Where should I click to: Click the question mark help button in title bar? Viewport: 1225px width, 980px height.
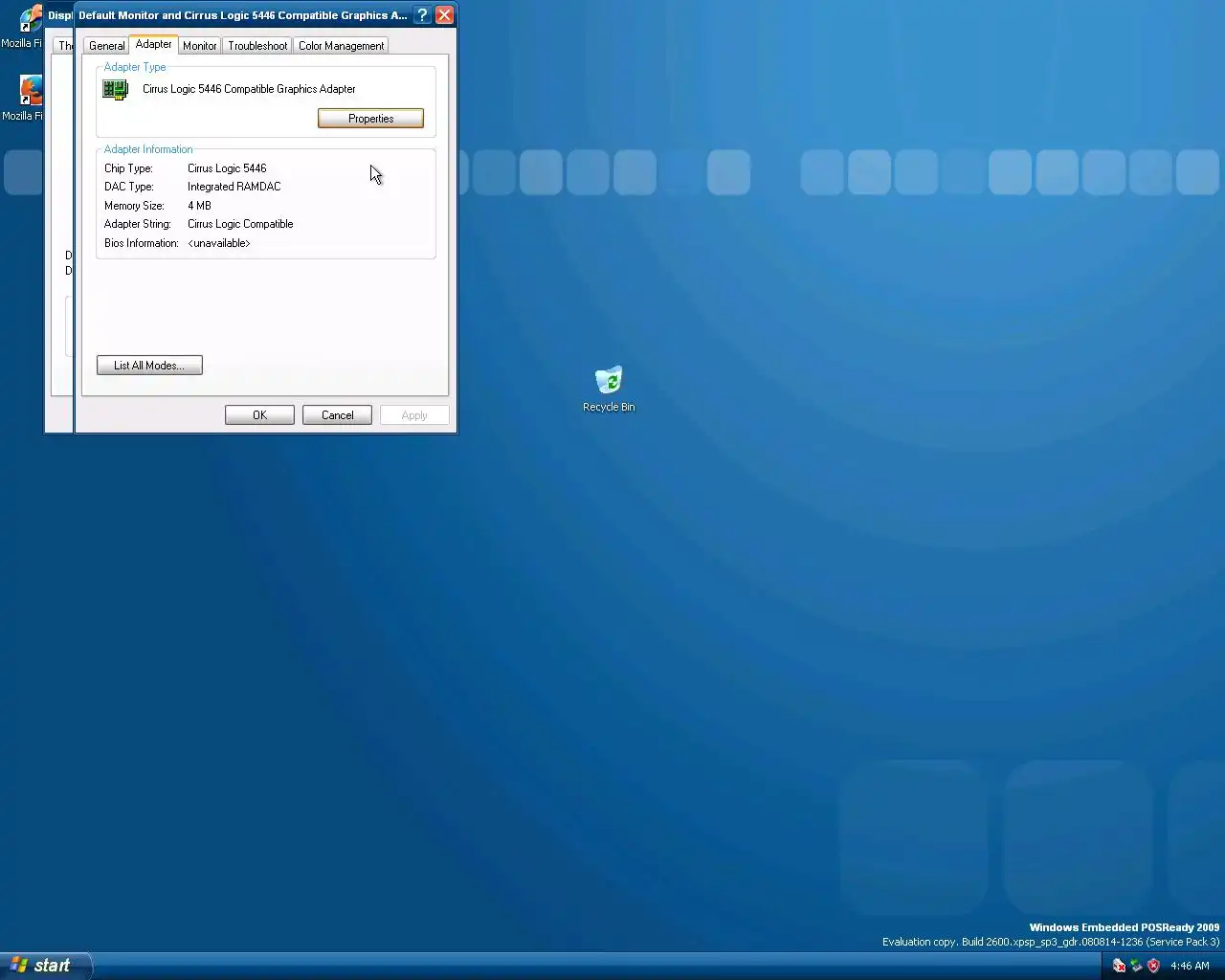pyautogui.click(x=422, y=15)
